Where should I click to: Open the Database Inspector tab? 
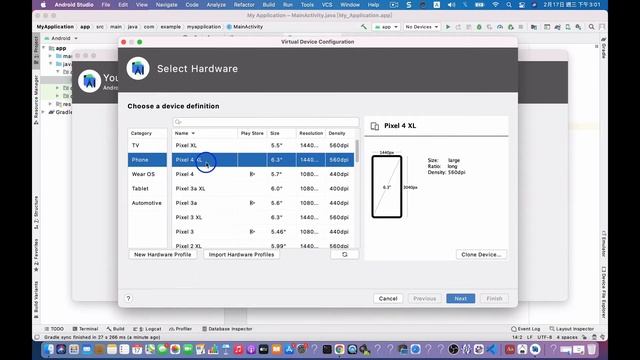coord(227,329)
